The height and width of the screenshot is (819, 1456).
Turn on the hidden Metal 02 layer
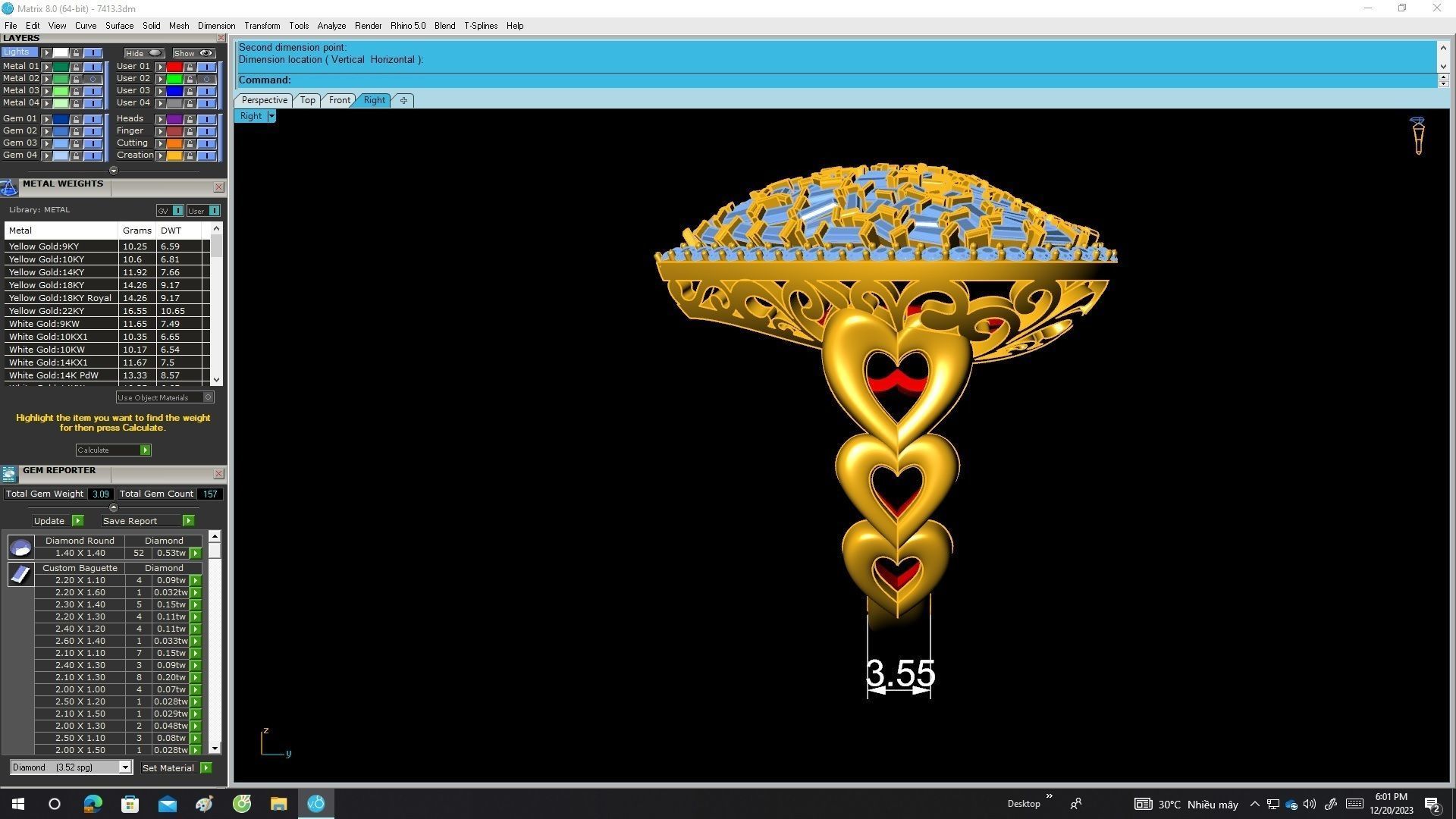[93, 79]
